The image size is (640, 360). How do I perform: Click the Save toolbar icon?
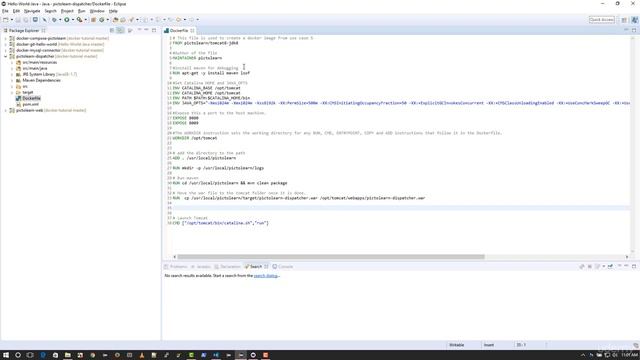pyautogui.click(x=18, y=20)
